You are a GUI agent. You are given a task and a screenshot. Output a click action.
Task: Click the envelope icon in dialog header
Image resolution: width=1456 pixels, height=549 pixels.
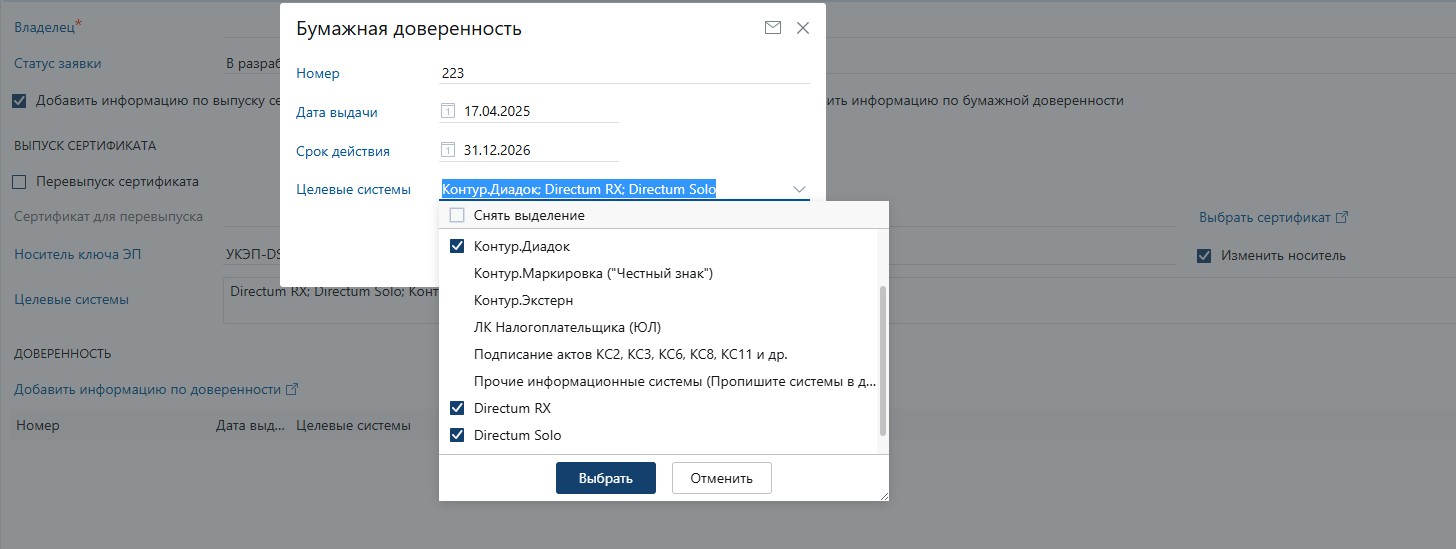[x=772, y=28]
